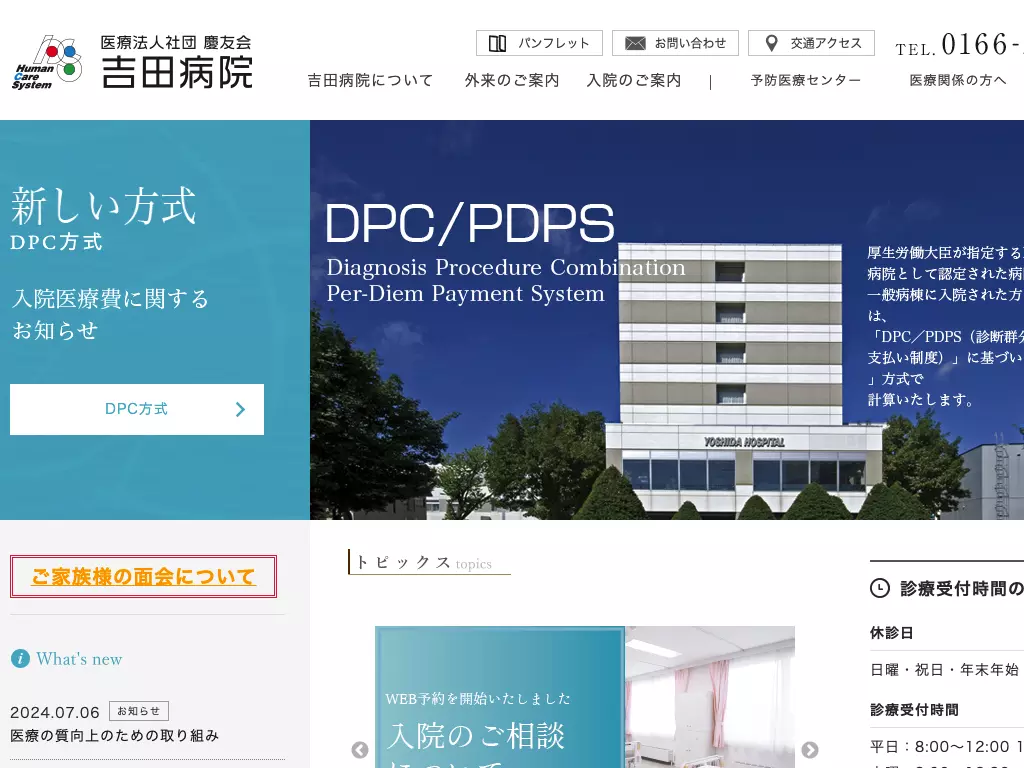Image resolution: width=1024 pixels, height=768 pixels.
Task: Click the chevron arrow in DPC方式 button
Action: [x=240, y=409]
